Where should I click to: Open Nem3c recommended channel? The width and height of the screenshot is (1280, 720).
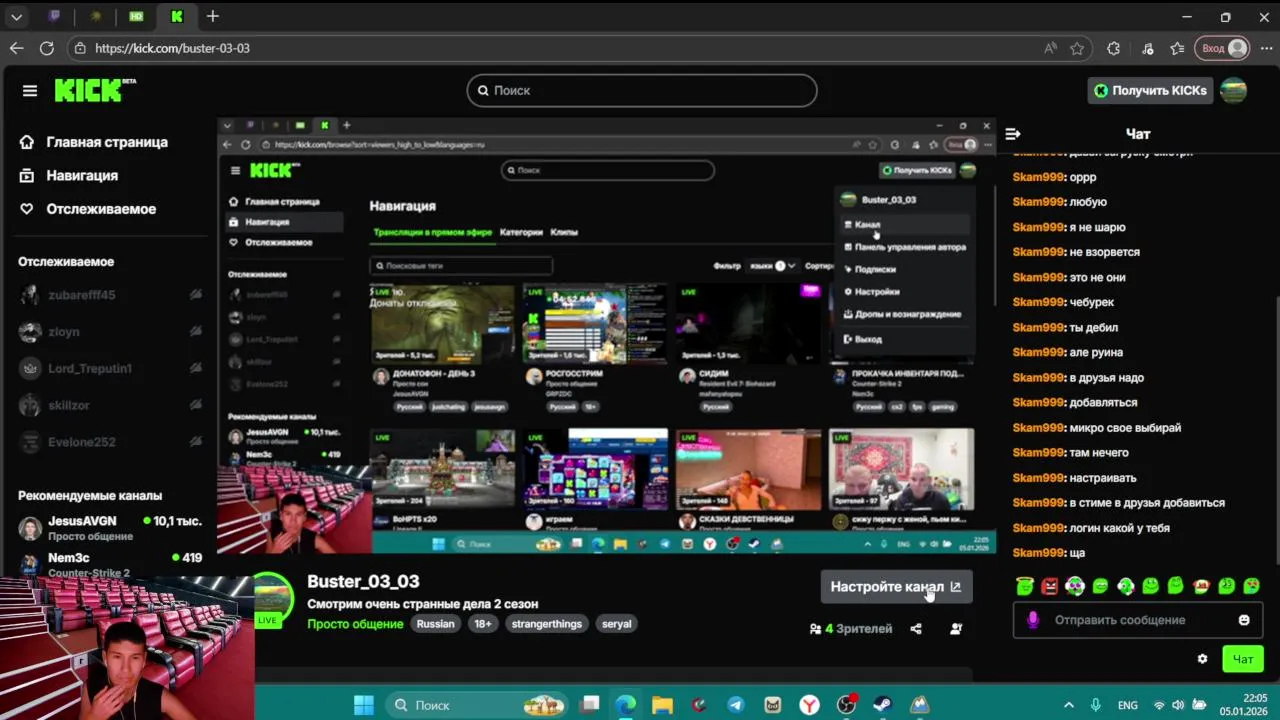point(111,563)
